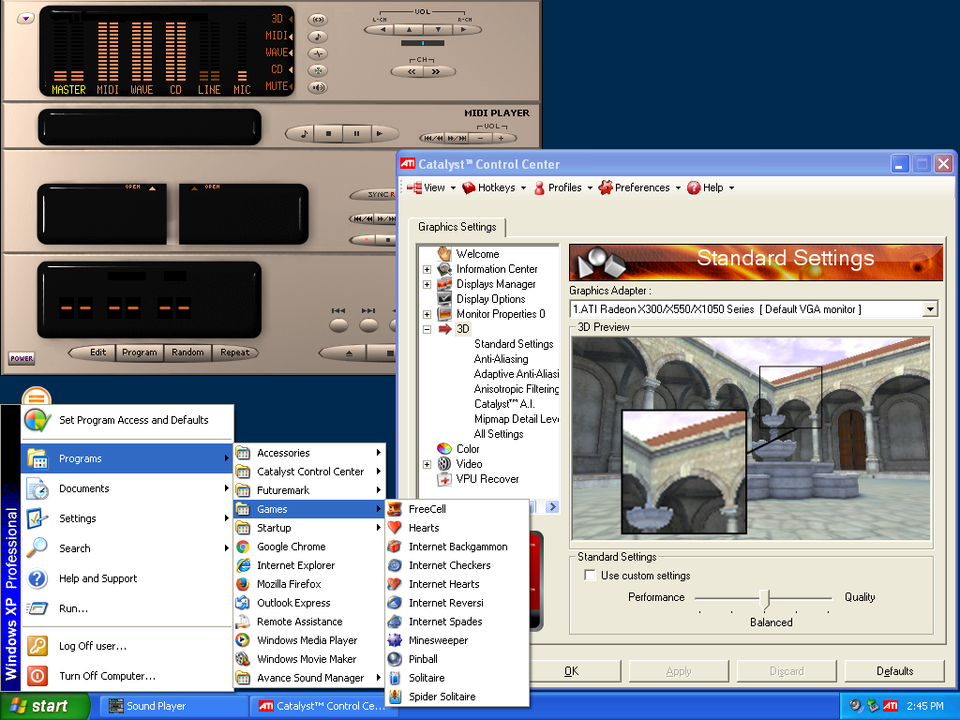Click the Play button in the MIDI Player
Viewport: 960px width, 720px height.
[x=380, y=133]
